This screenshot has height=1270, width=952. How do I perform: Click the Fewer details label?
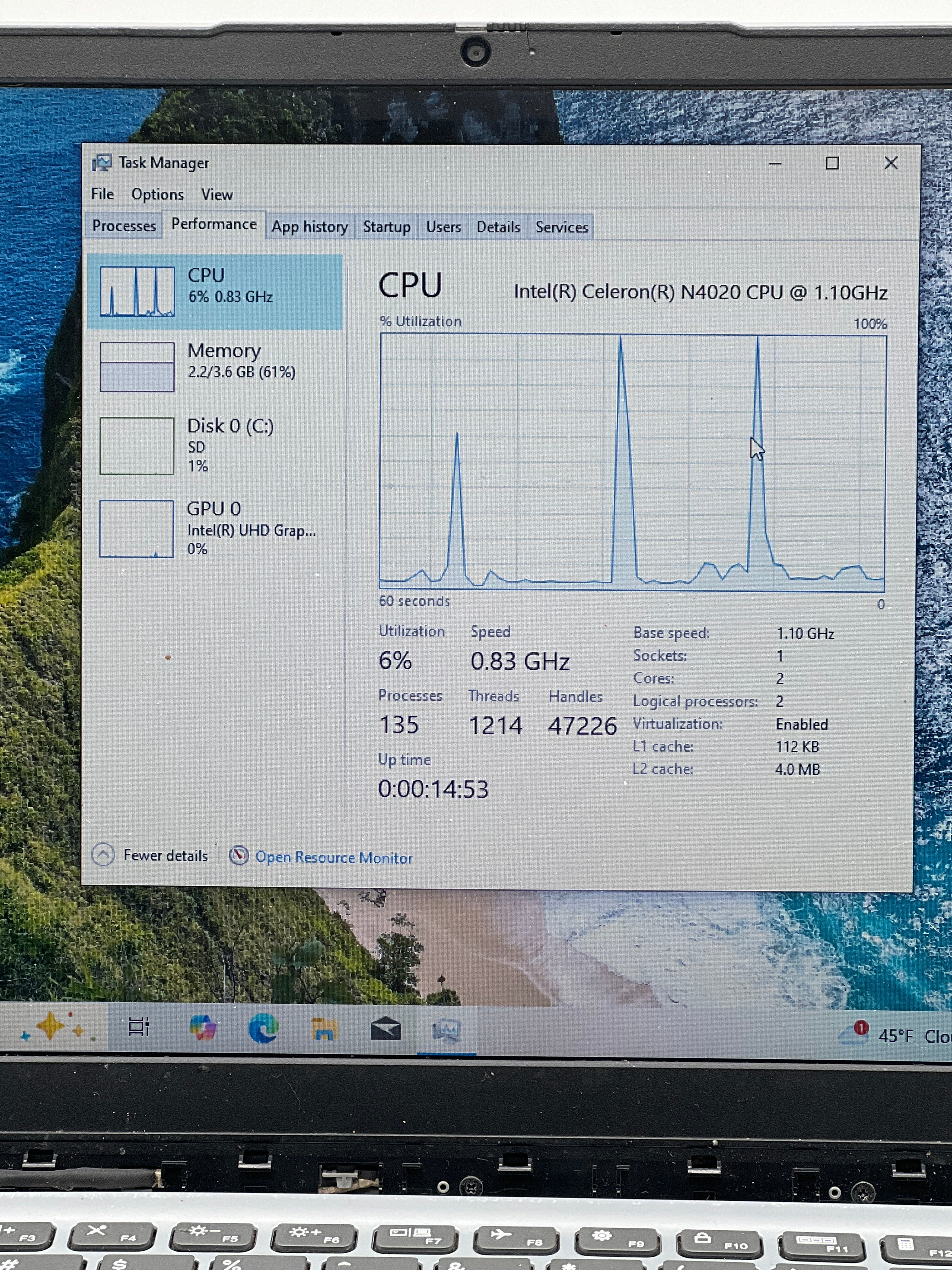pos(165,855)
